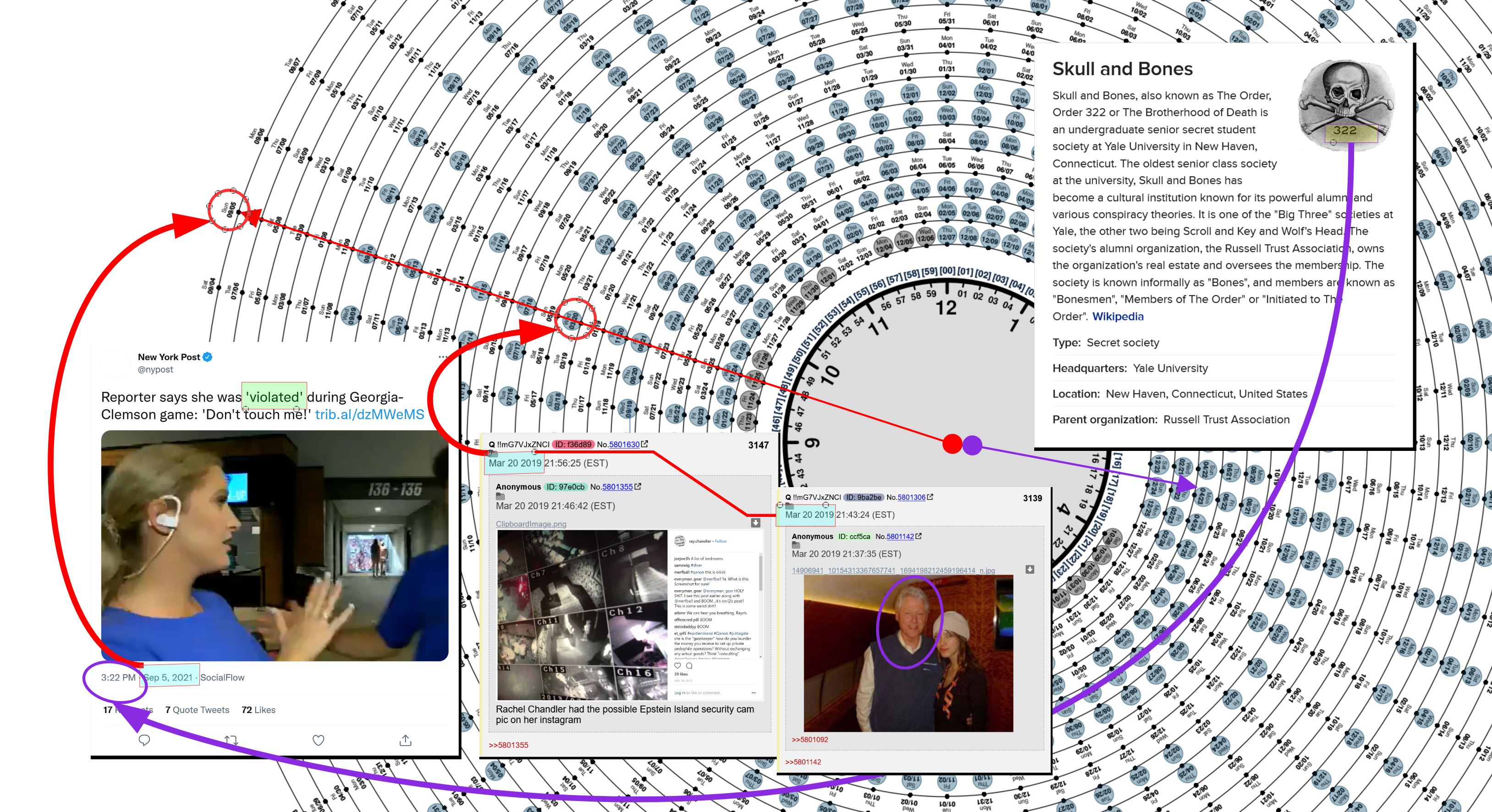The height and width of the screenshot is (812, 1492).
Task: Click post count number 3139
Action: tap(1032, 498)
